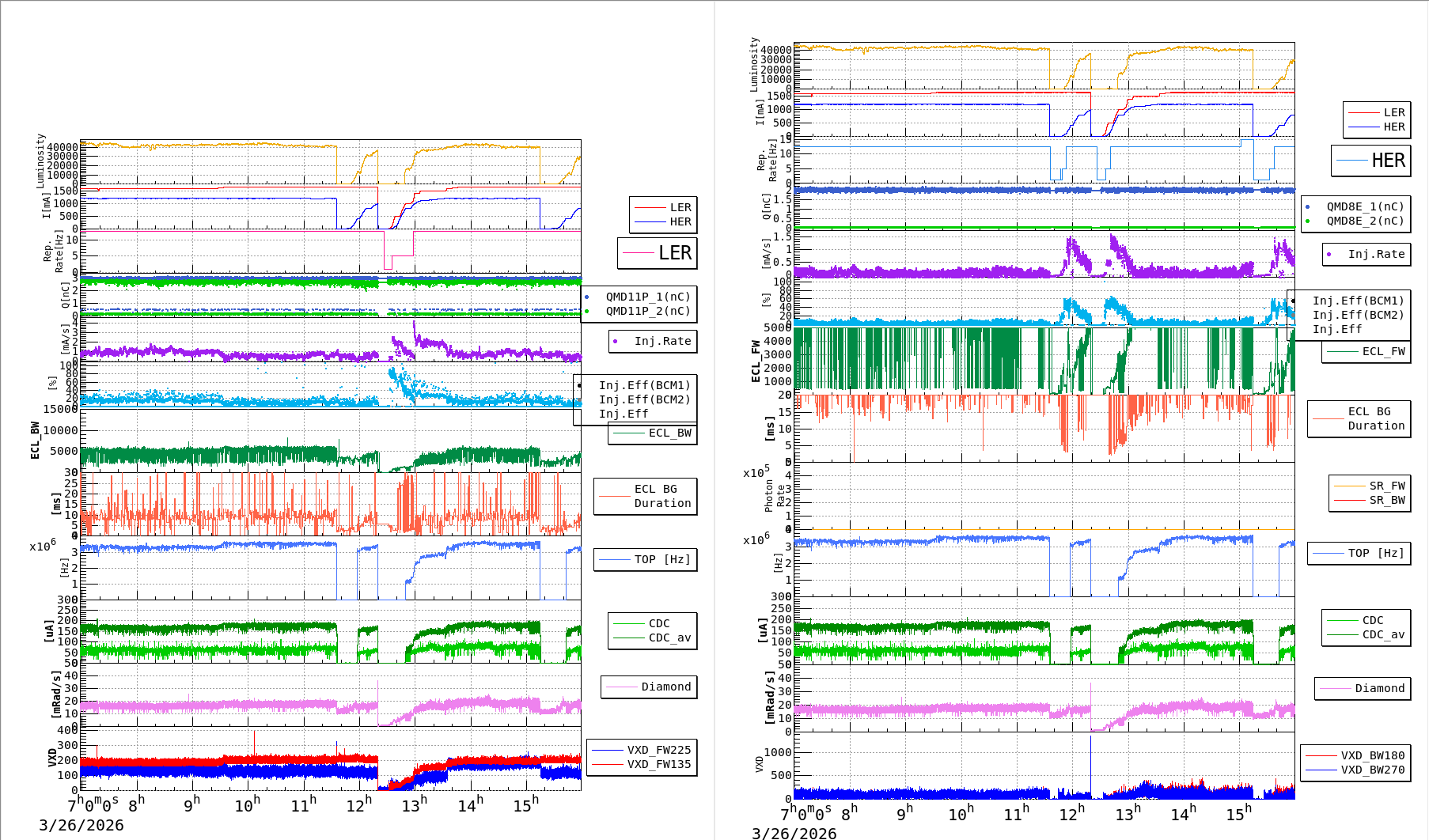Select the VXD_FW135 red legend entry

click(658, 765)
